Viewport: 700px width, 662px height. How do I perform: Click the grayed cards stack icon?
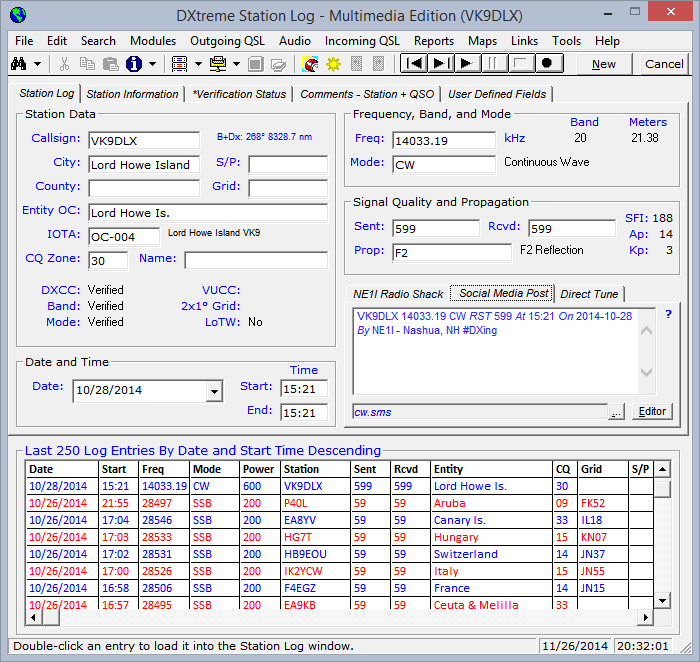point(278,65)
